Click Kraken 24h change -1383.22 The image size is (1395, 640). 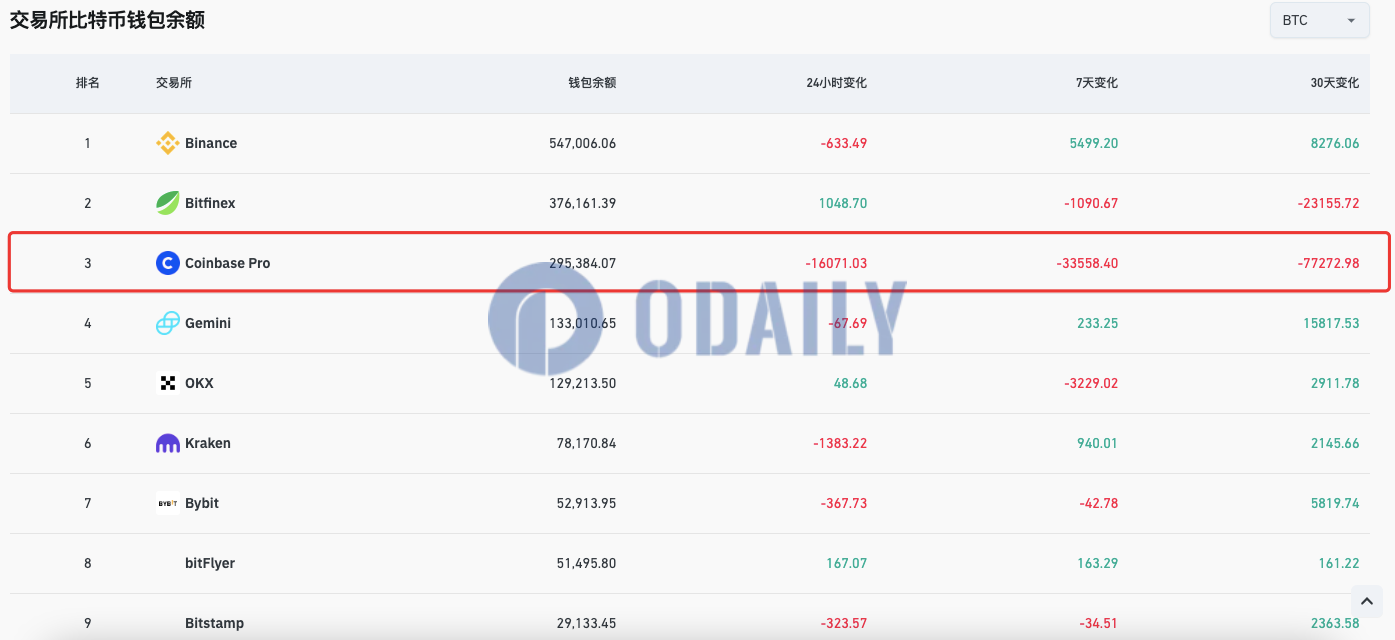pos(840,443)
